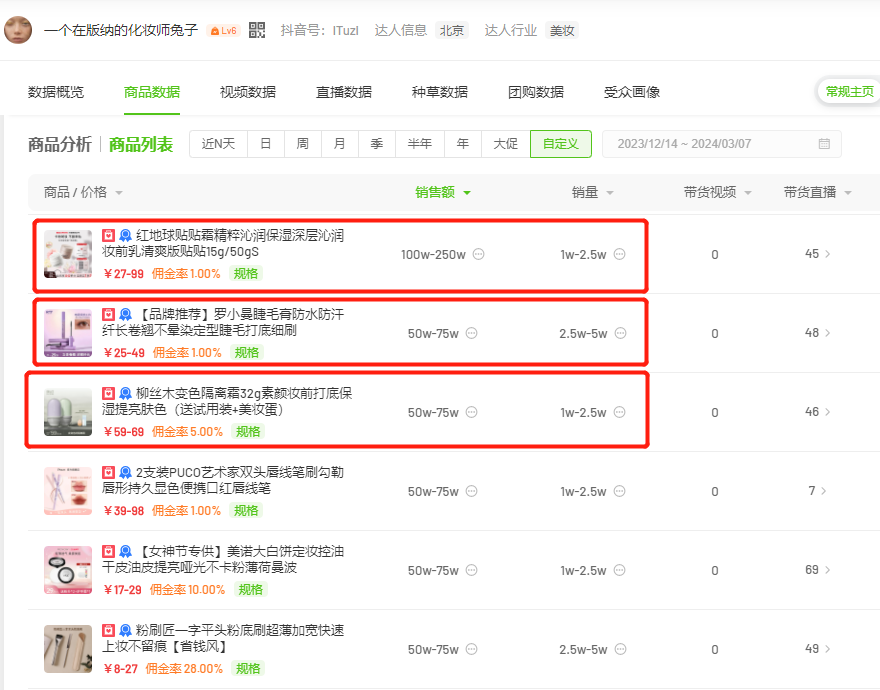Viewport: 880px width, 690px height.
Task: Click info icon beside 罗小曼 50w-75w sales
Action: pos(471,333)
